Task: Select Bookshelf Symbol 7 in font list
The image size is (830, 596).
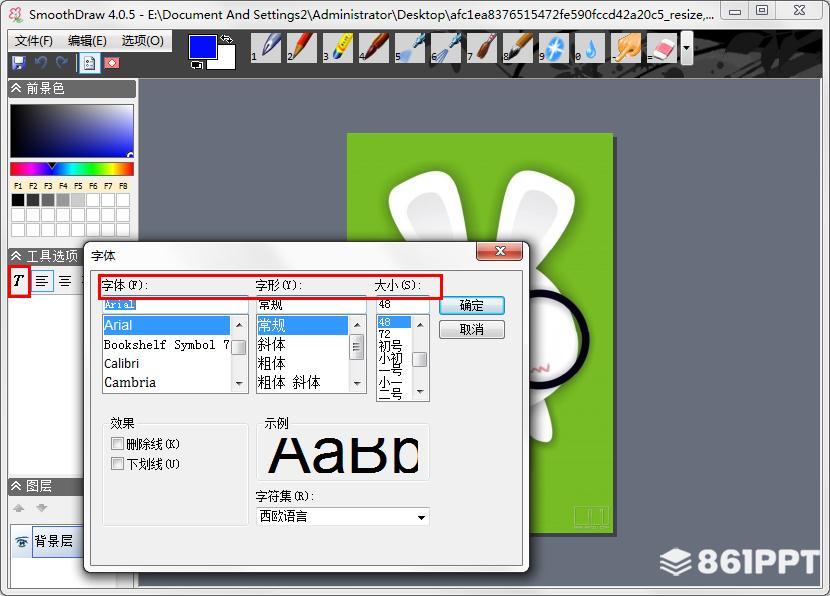Action: (166, 345)
